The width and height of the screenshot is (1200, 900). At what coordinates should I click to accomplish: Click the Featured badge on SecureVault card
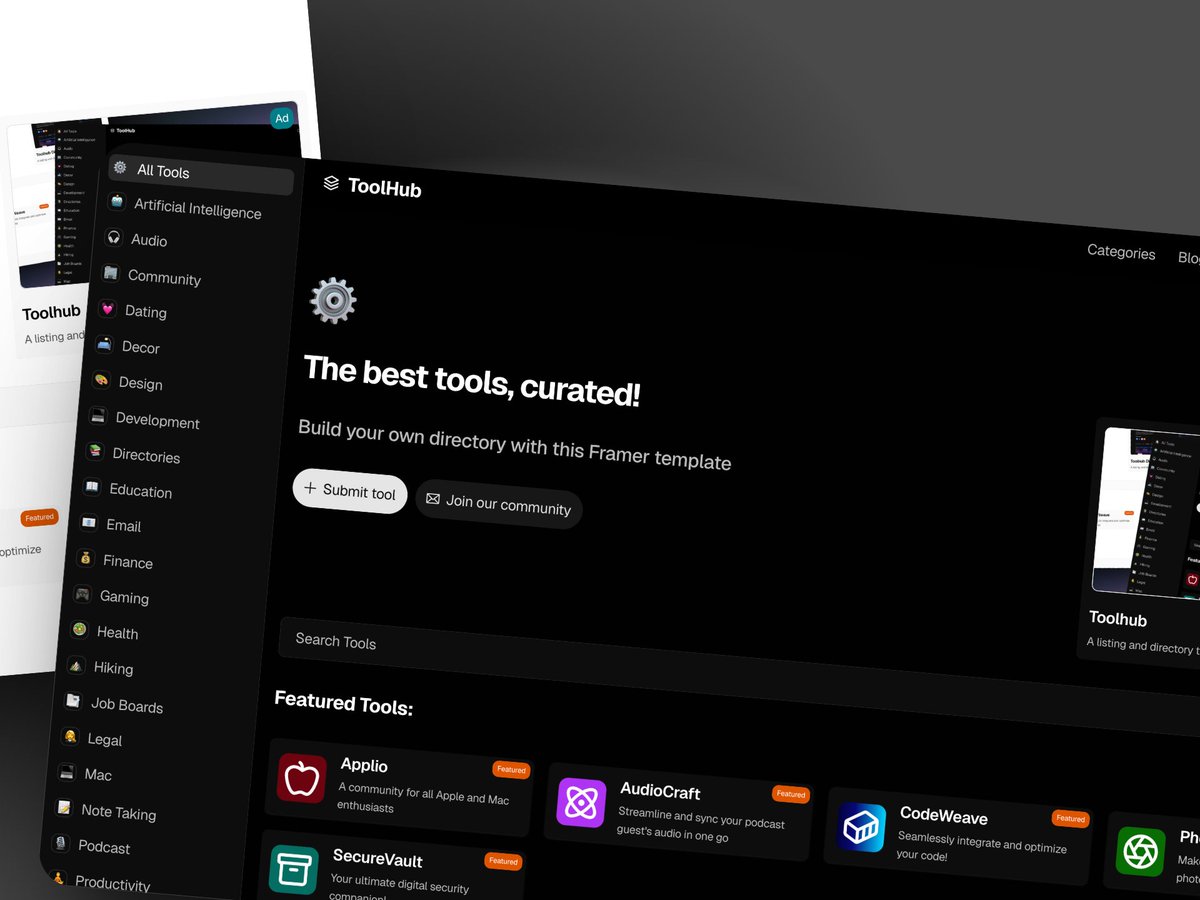[503, 861]
